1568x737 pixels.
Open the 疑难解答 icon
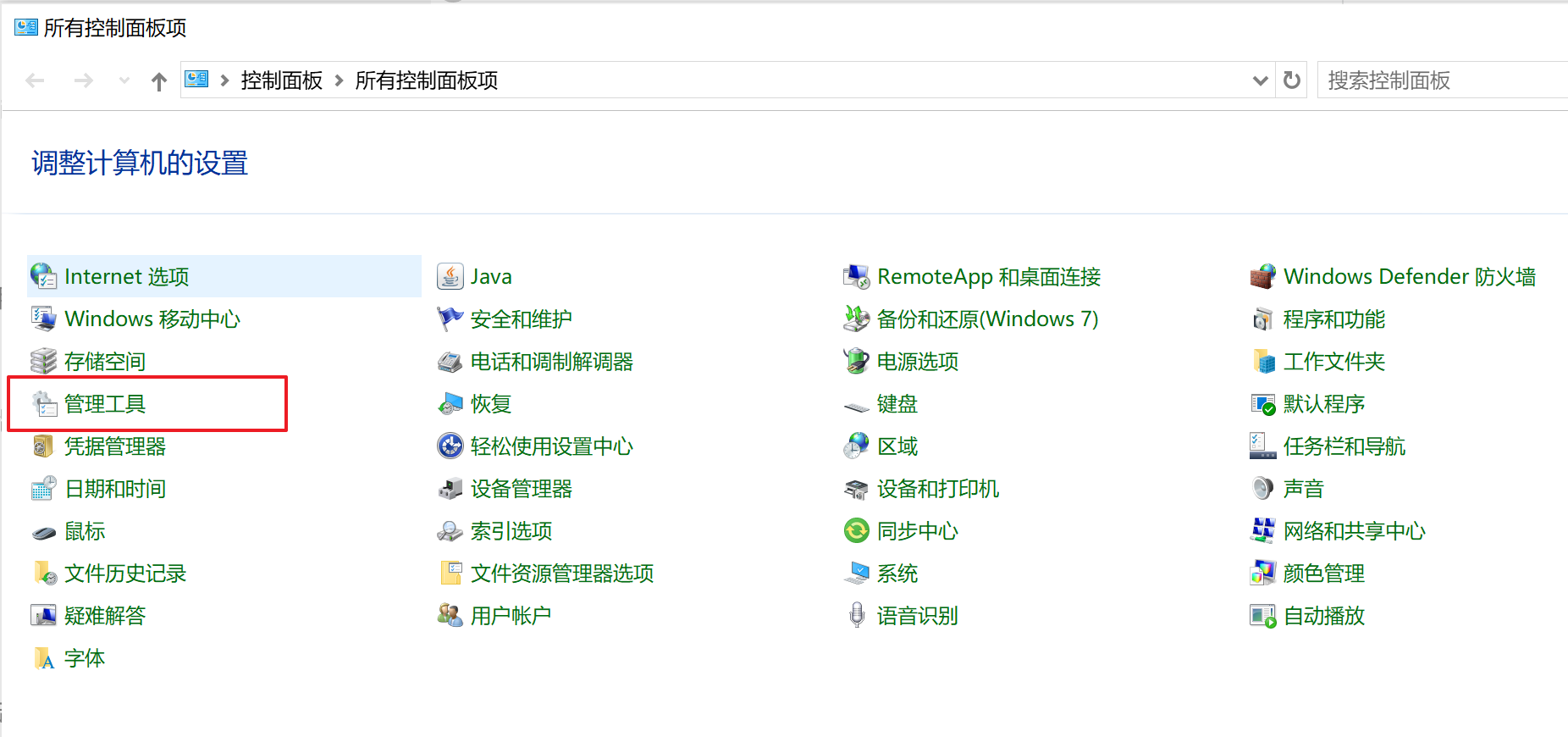point(43,616)
